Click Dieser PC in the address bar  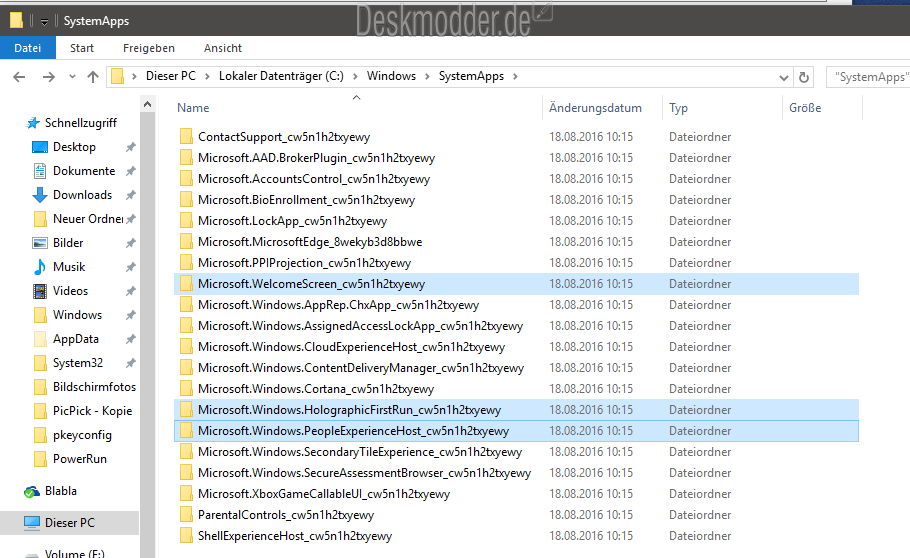coord(171,76)
